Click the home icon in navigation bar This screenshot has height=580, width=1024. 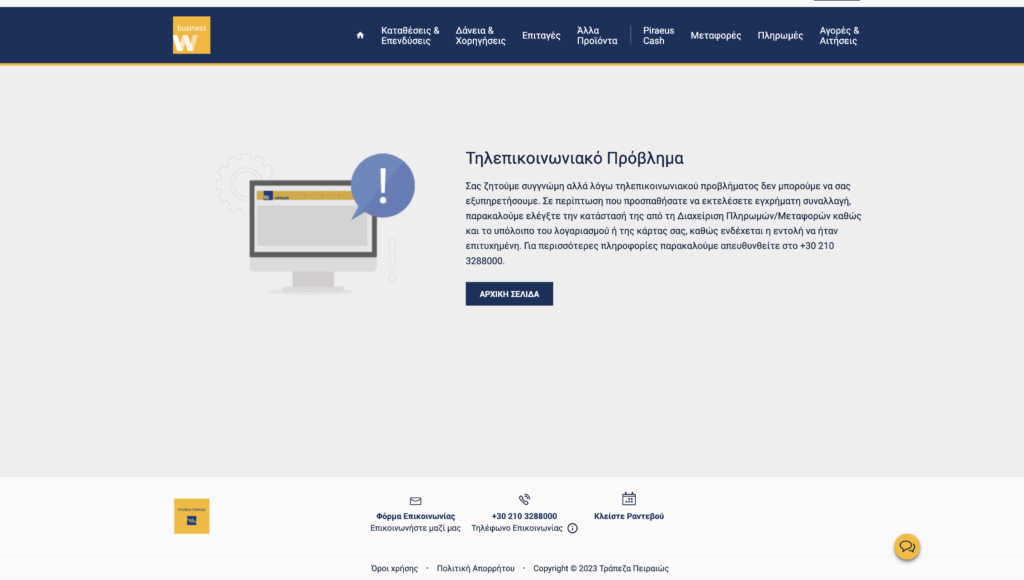(x=360, y=36)
